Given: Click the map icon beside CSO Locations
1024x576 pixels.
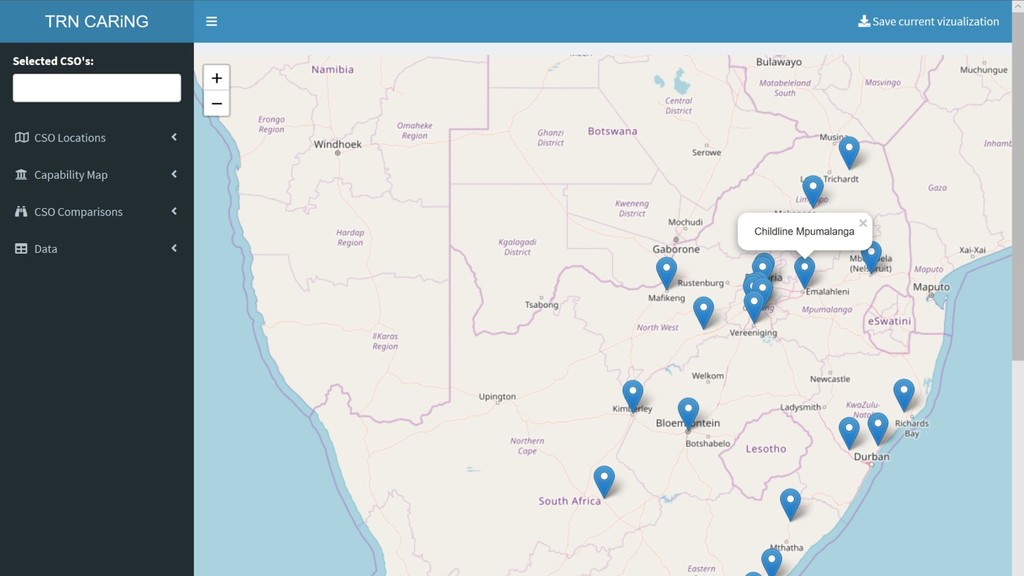Looking at the screenshot, I should coord(22,137).
